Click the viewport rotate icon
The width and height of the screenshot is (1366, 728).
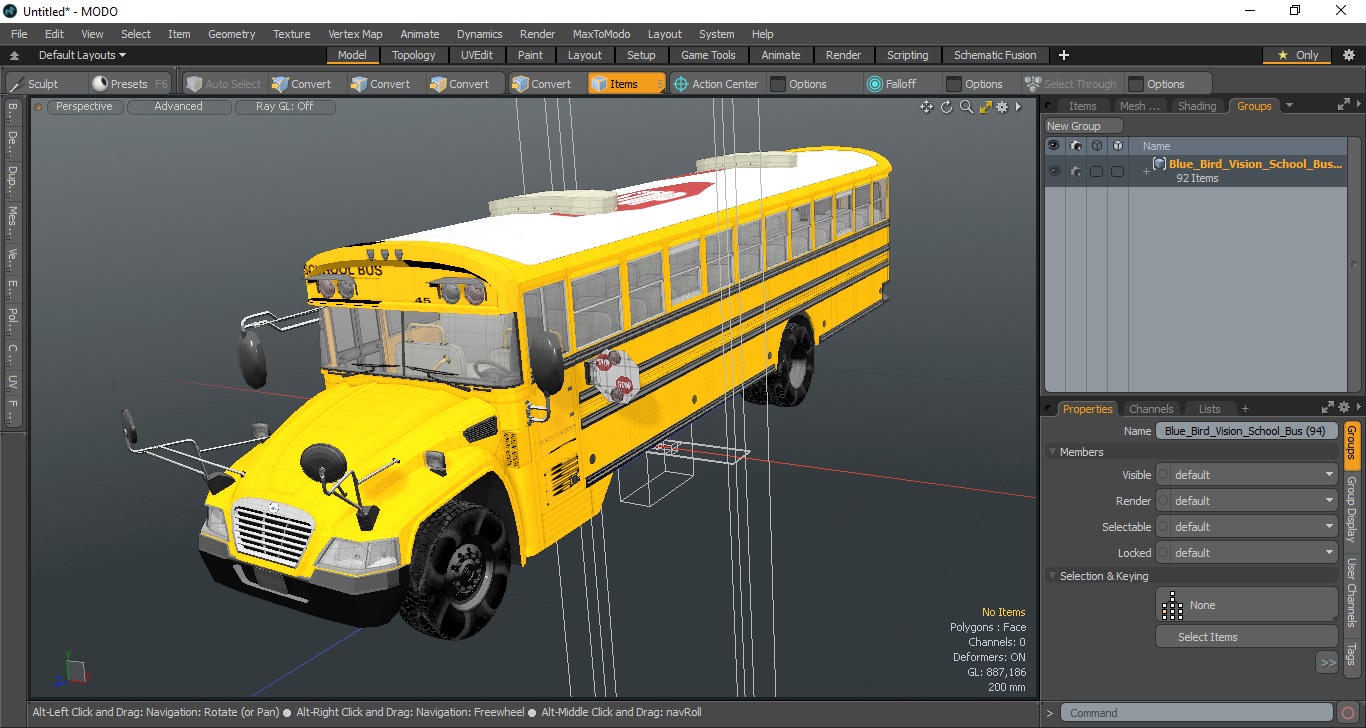point(946,107)
